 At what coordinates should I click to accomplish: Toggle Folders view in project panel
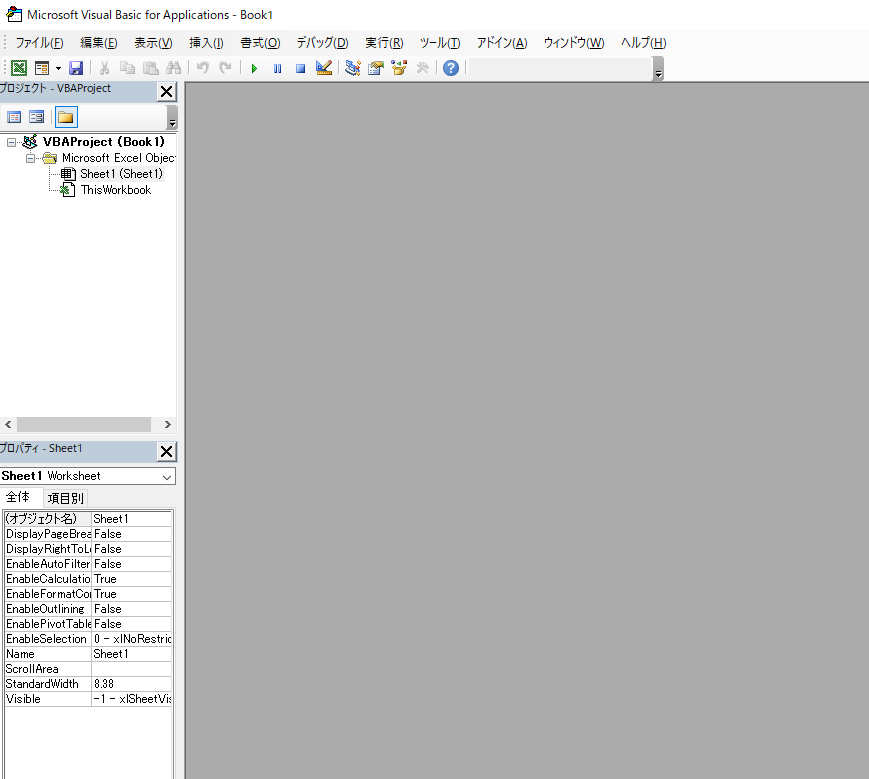pyautogui.click(x=66, y=117)
